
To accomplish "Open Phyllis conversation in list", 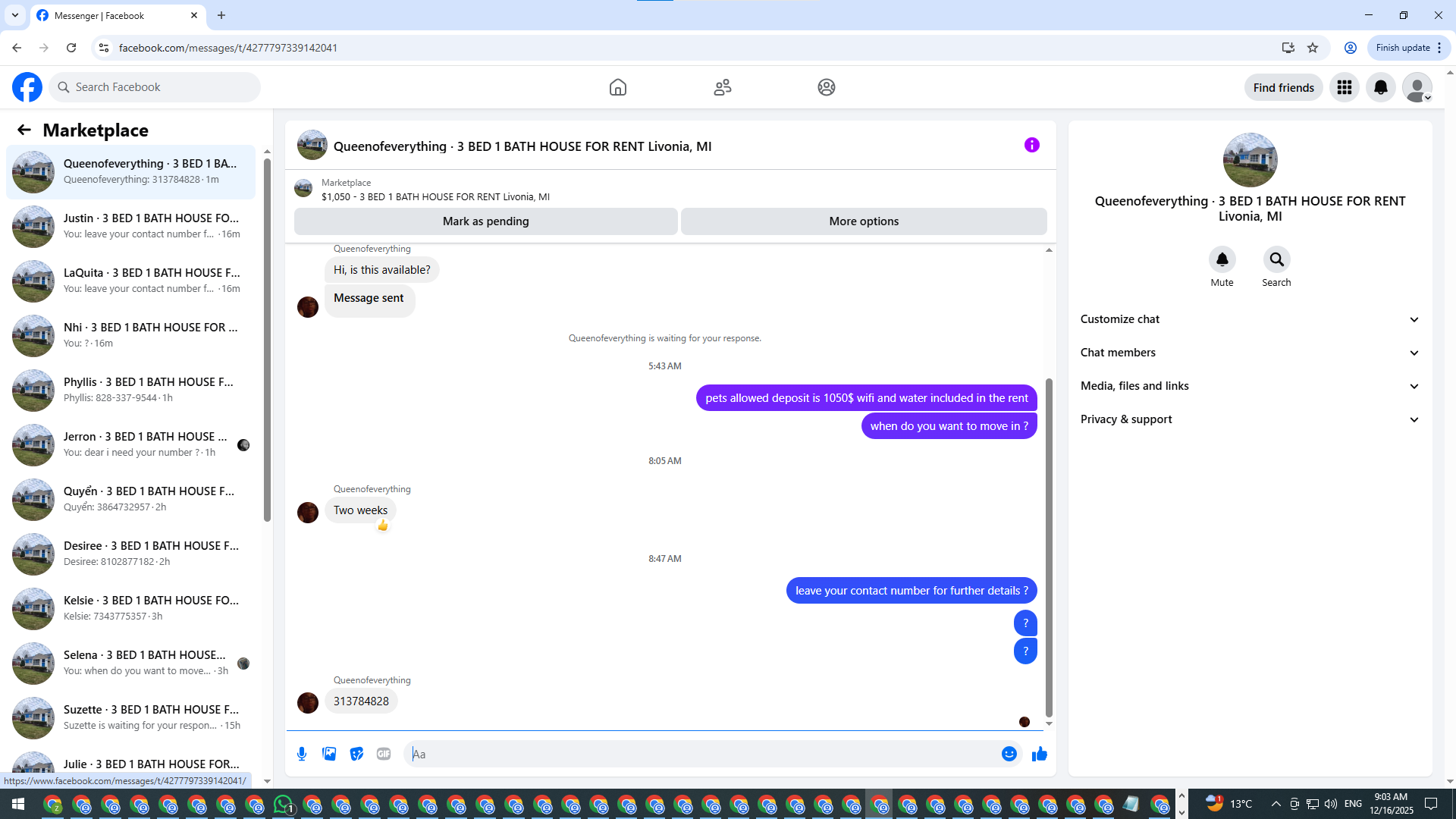I will tap(130, 390).
